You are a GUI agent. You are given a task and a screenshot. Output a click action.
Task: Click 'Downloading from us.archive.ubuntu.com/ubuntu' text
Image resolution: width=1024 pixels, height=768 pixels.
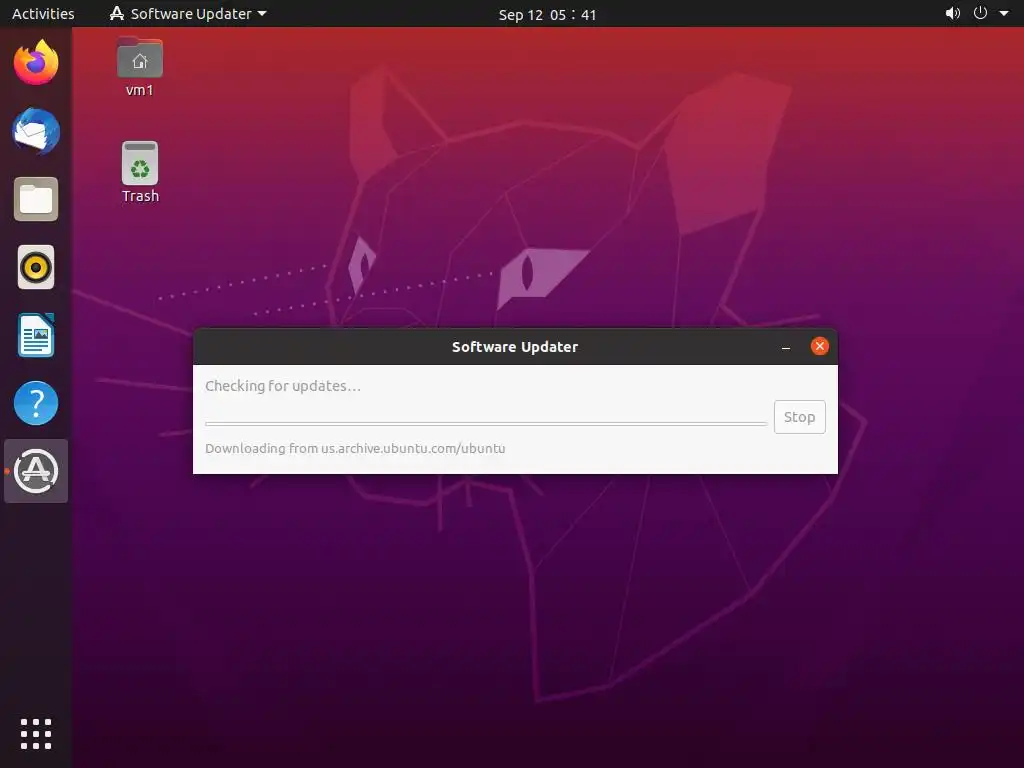pyautogui.click(x=355, y=449)
